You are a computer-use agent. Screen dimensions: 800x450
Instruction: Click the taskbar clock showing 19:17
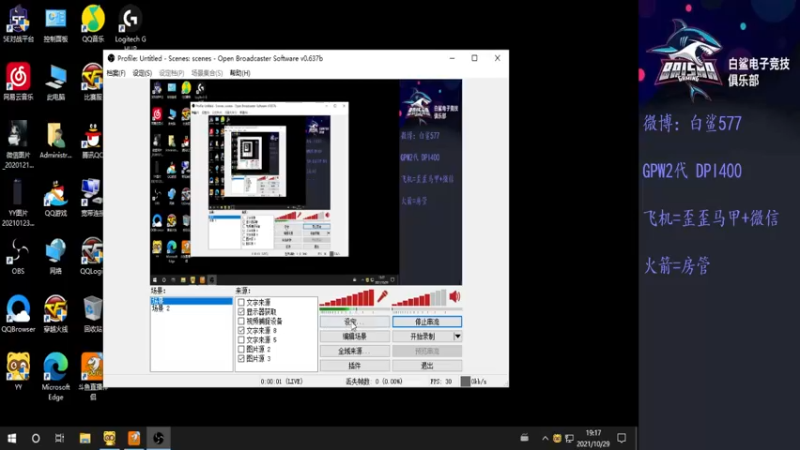pyautogui.click(x=593, y=438)
